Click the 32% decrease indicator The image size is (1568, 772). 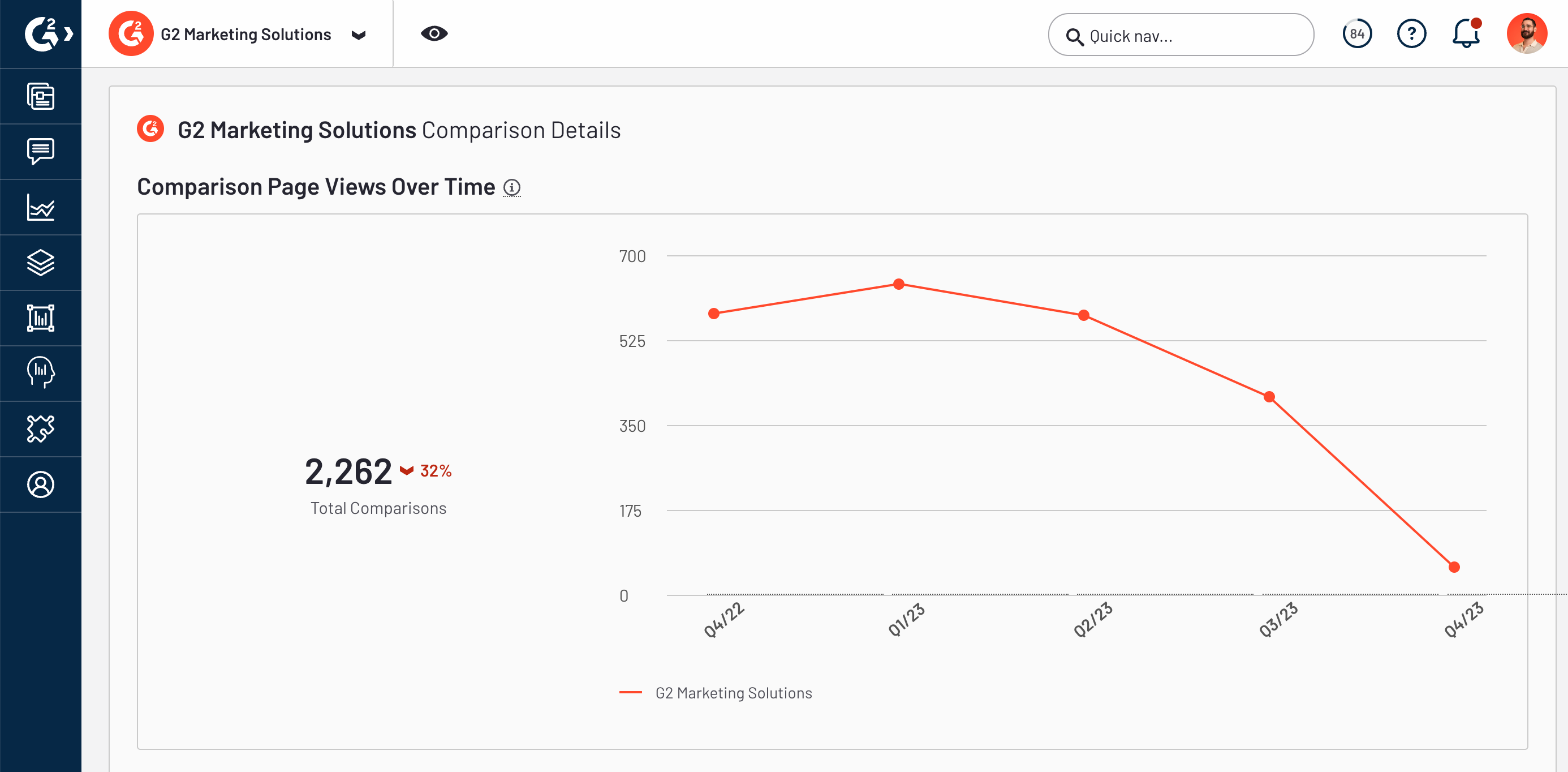pos(425,471)
